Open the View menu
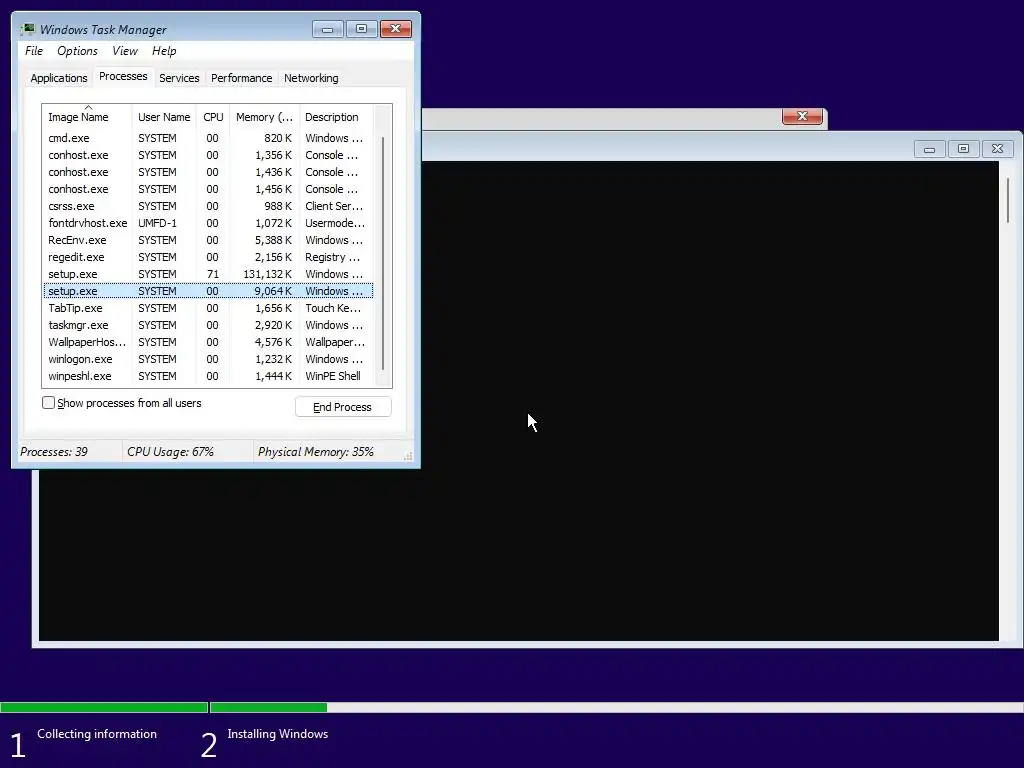1024x768 pixels. click(125, 51)
